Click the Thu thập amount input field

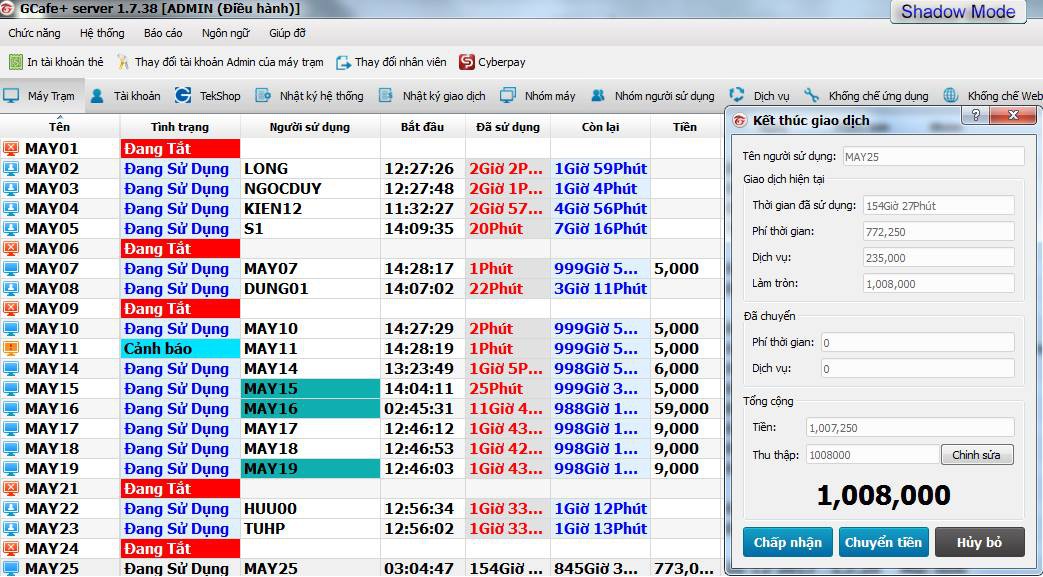(873, 455)
